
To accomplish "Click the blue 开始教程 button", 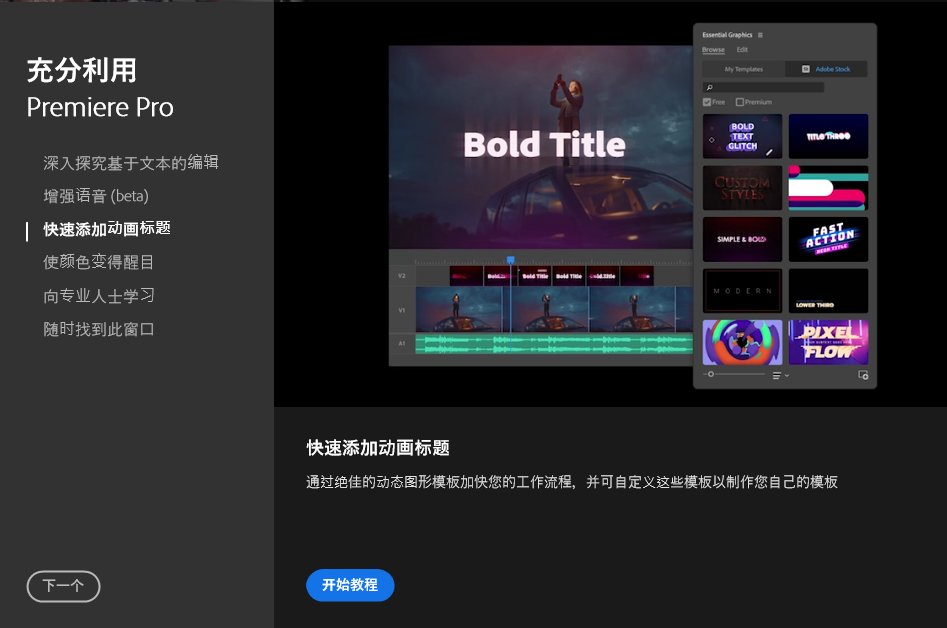I will pyautogui.click(x=350, y=585).
